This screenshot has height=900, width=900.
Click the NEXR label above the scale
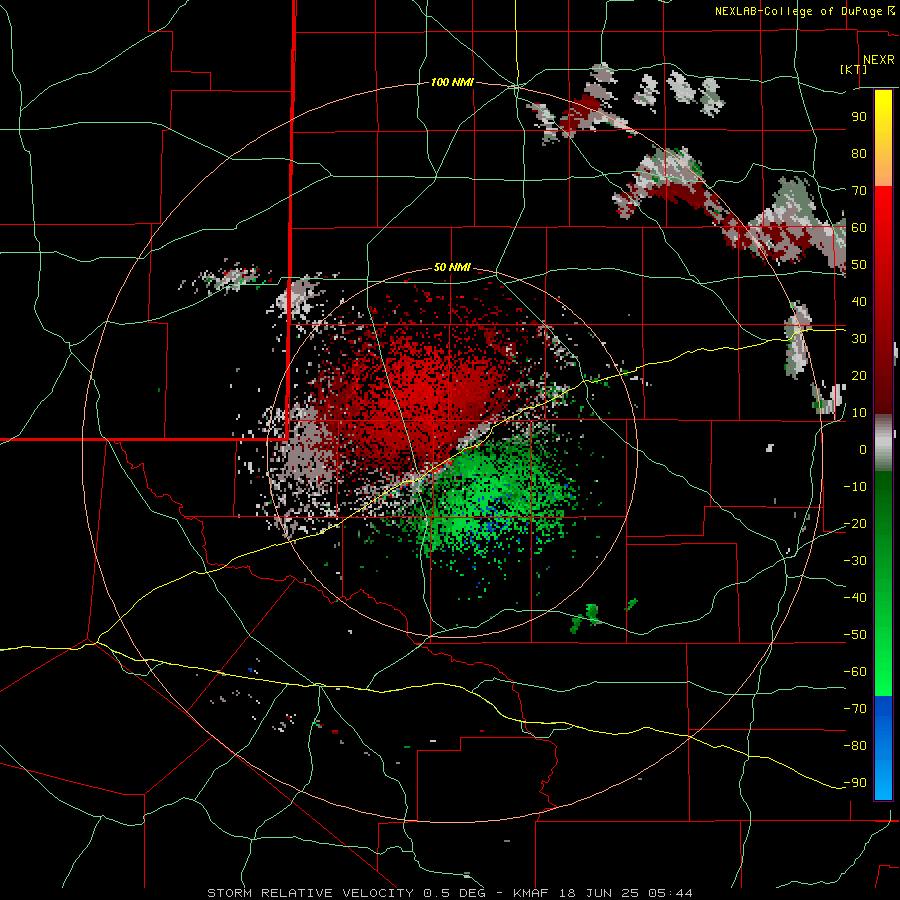tap(879, 60)
